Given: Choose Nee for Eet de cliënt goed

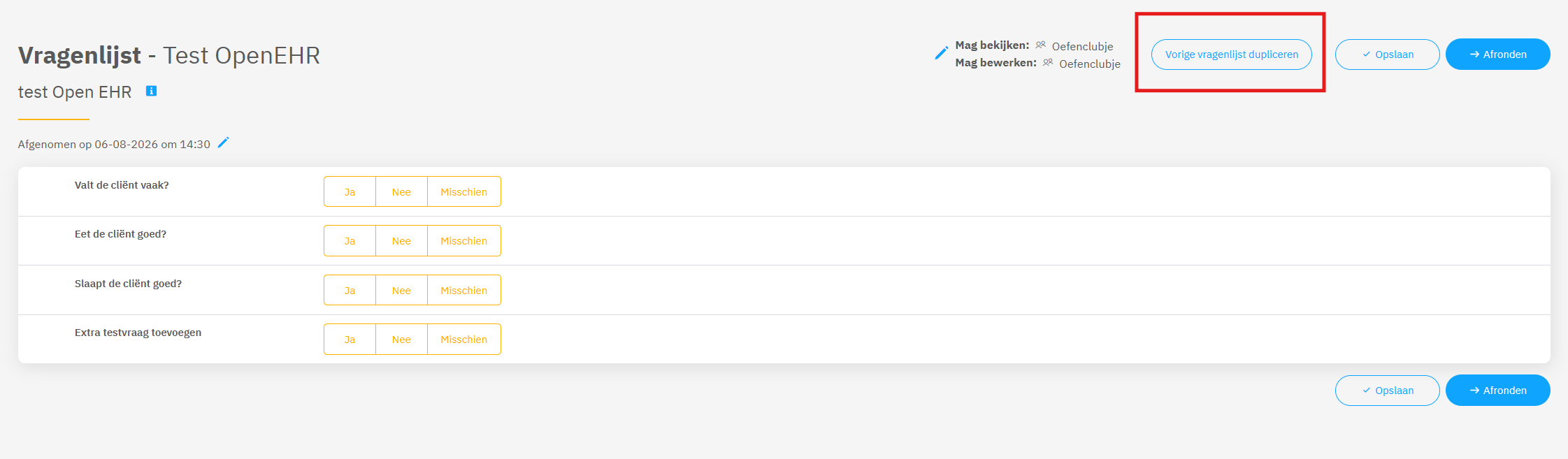Looking at the screenshot, I should point(401,240).
